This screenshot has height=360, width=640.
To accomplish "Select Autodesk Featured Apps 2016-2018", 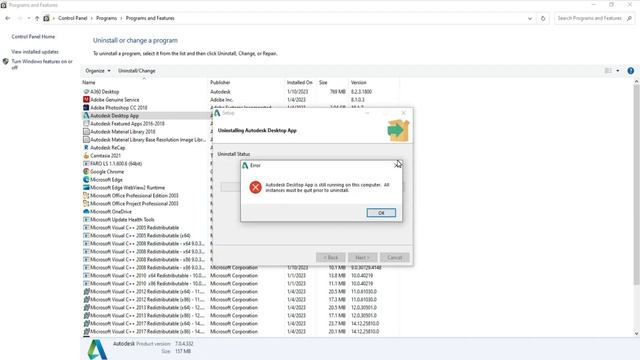I will pos(127,124).
